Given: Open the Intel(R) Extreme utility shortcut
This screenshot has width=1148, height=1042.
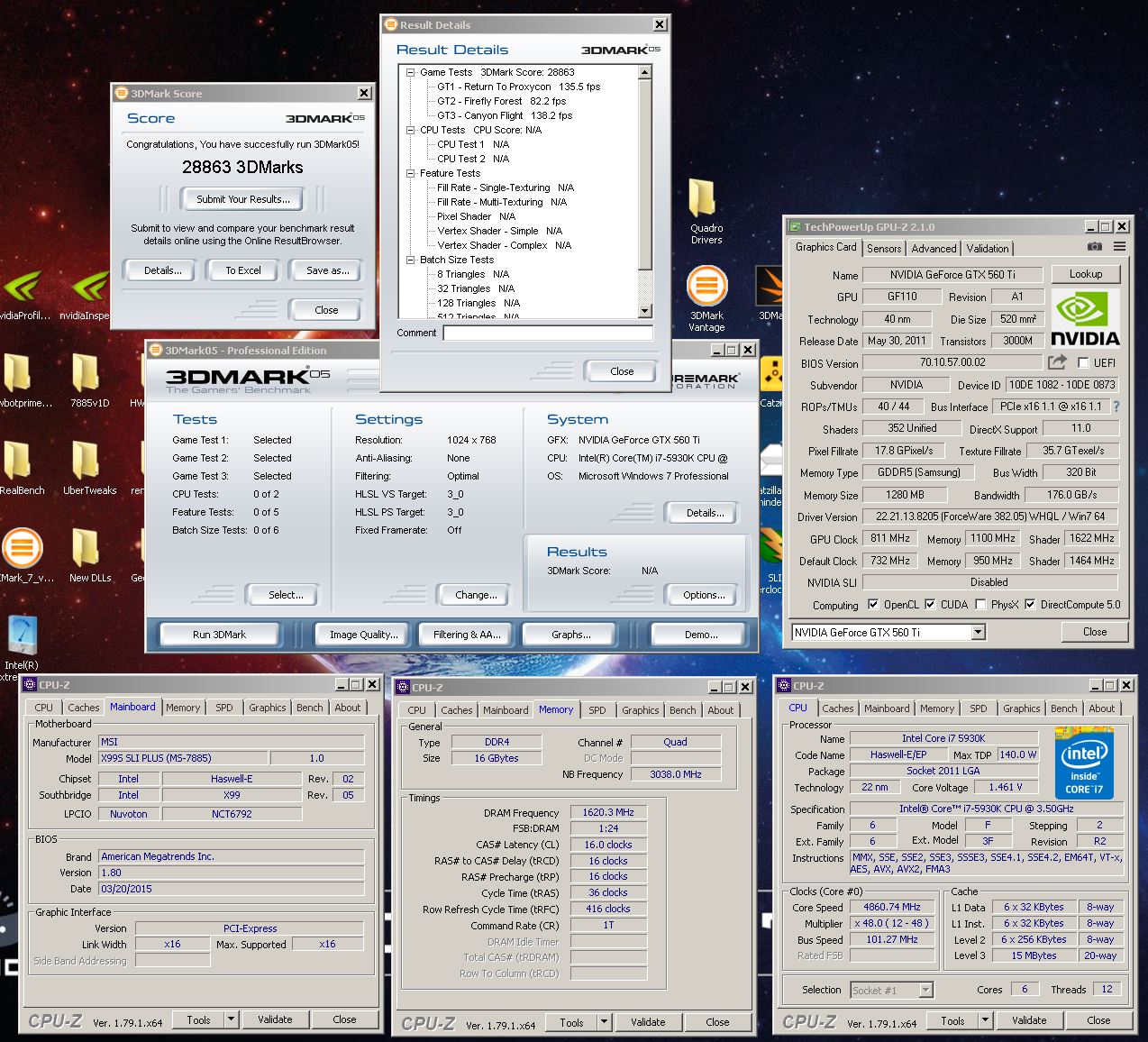Looking at the screenshot, I should click(x=20, y=647).
